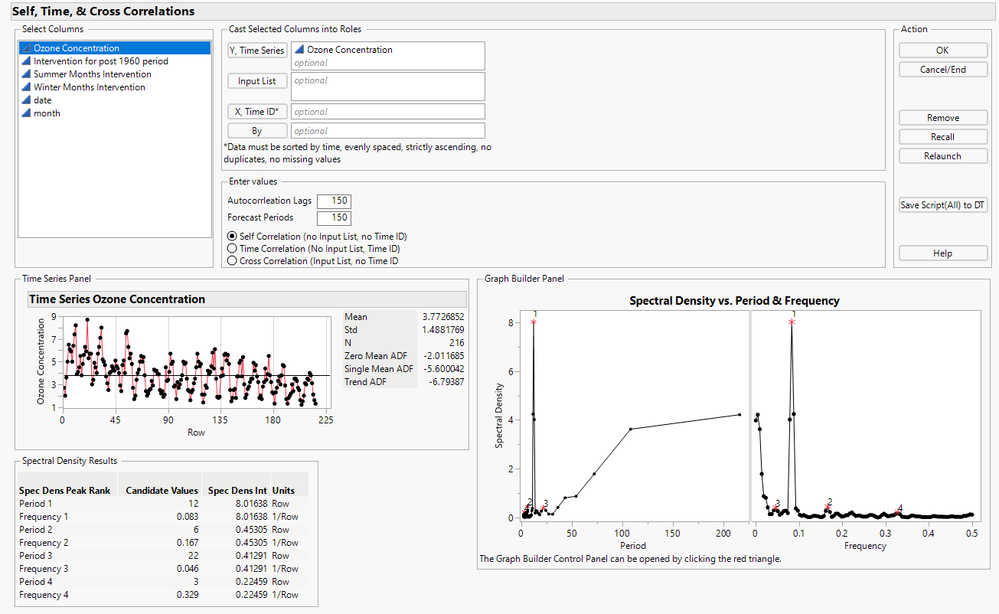Image resolution: width=999 pixels, height=614 pixels.
Task: Select the Self Correlation radio option
Action: click(x=233, y=236)
